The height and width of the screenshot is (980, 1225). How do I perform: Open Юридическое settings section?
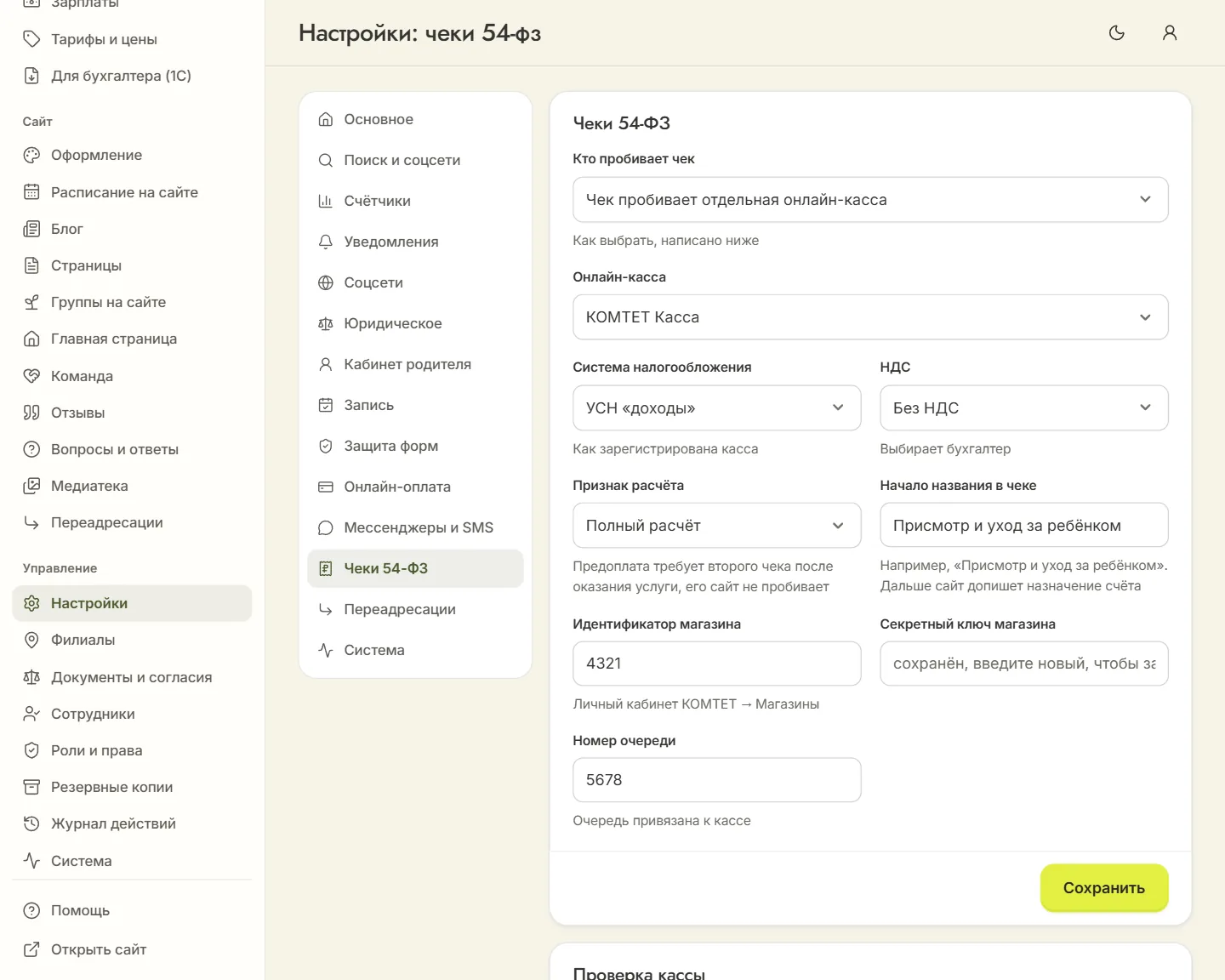tap(415, 323)
